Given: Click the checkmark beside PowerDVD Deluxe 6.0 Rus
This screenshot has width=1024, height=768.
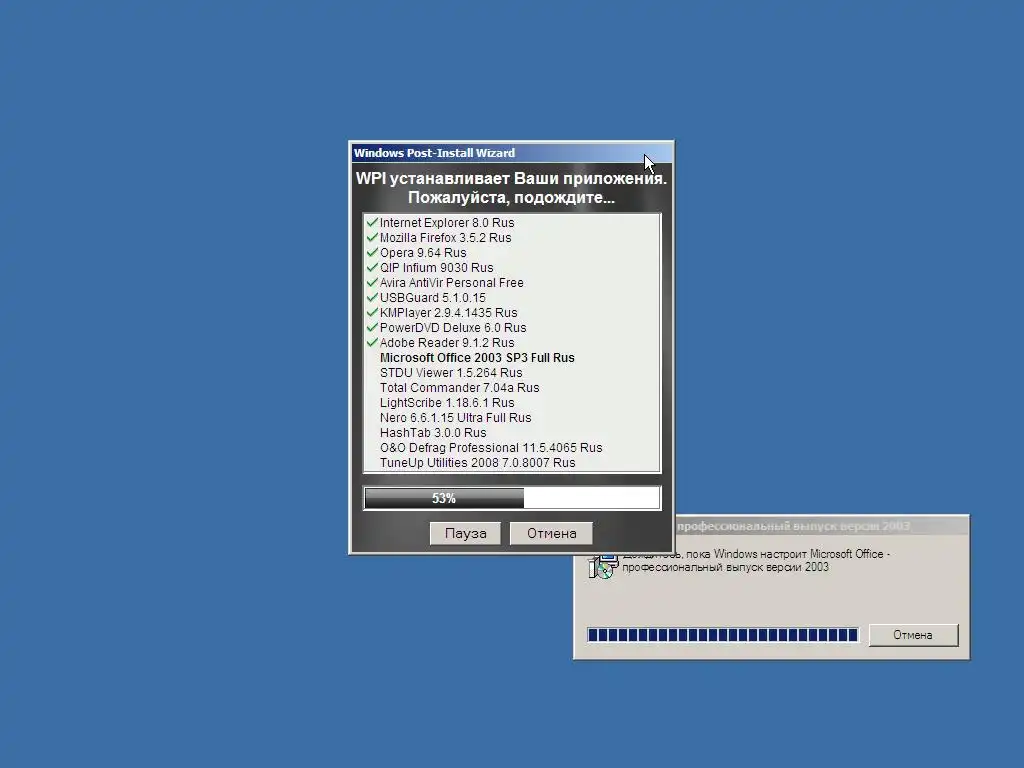Looking at the screenshot, I should [372, 327].
